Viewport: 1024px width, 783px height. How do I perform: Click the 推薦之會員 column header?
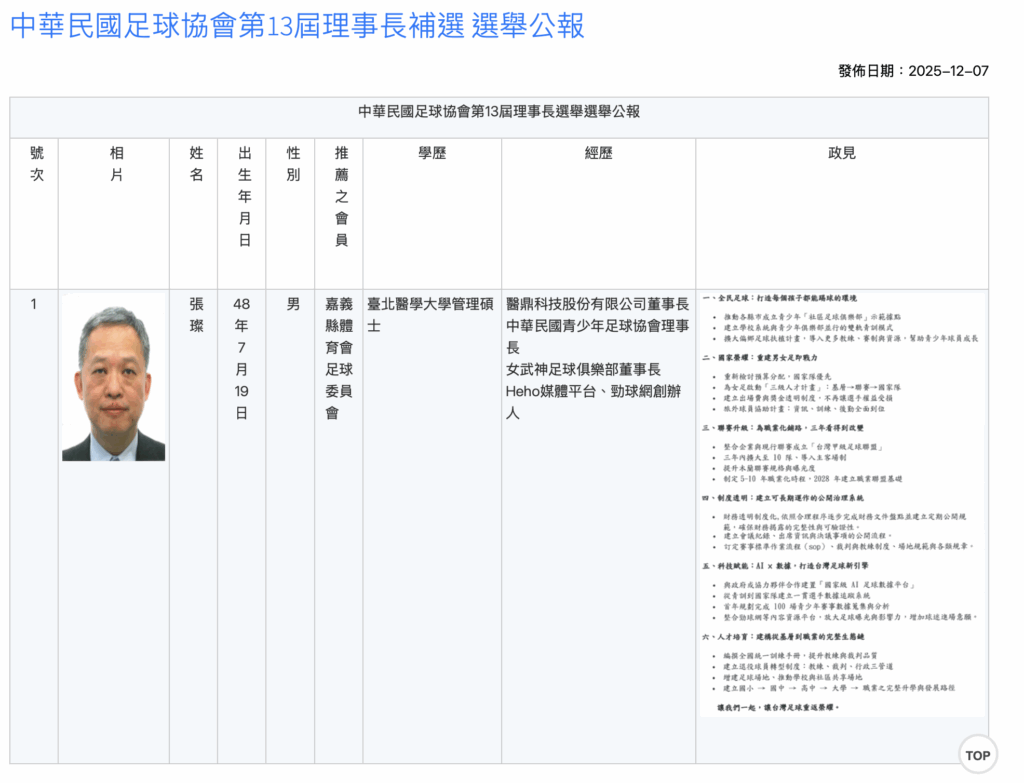(x=341, y=197)
